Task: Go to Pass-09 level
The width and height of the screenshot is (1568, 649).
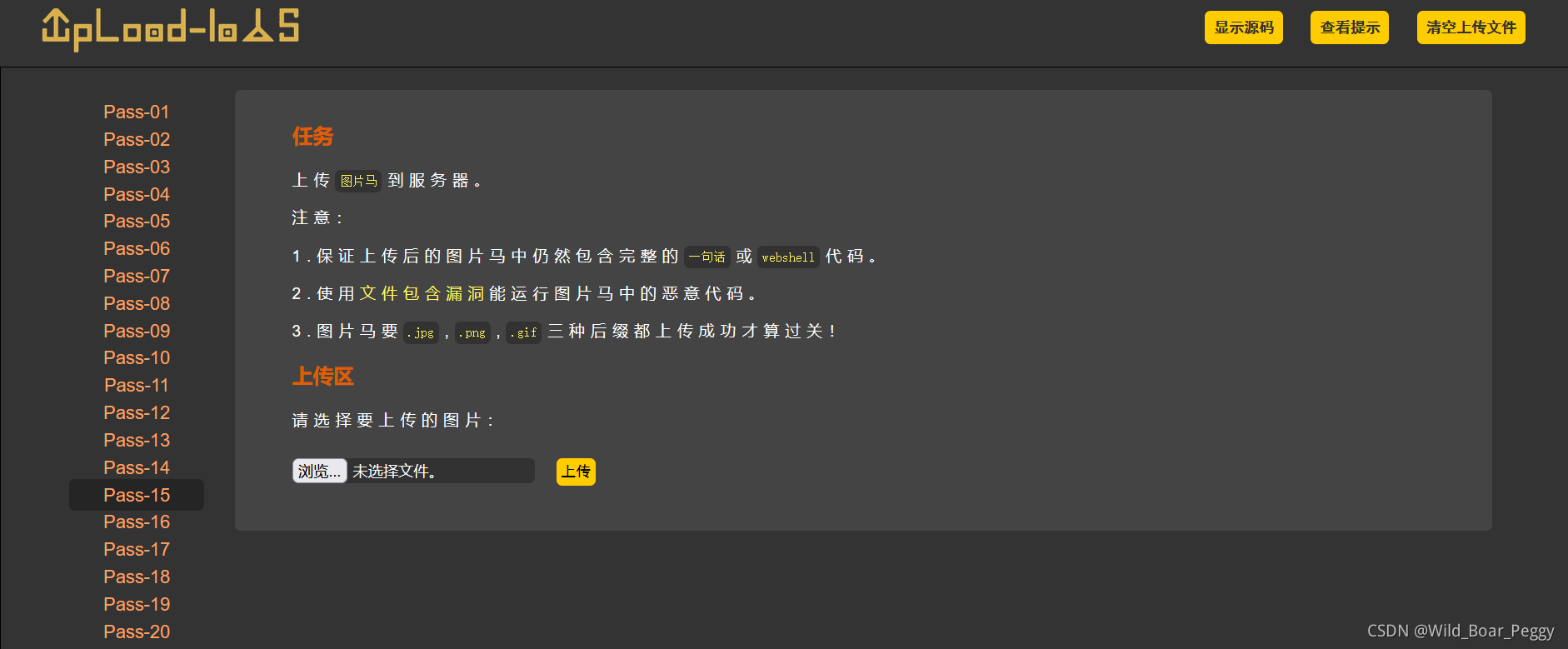Action: coord(137,331)
